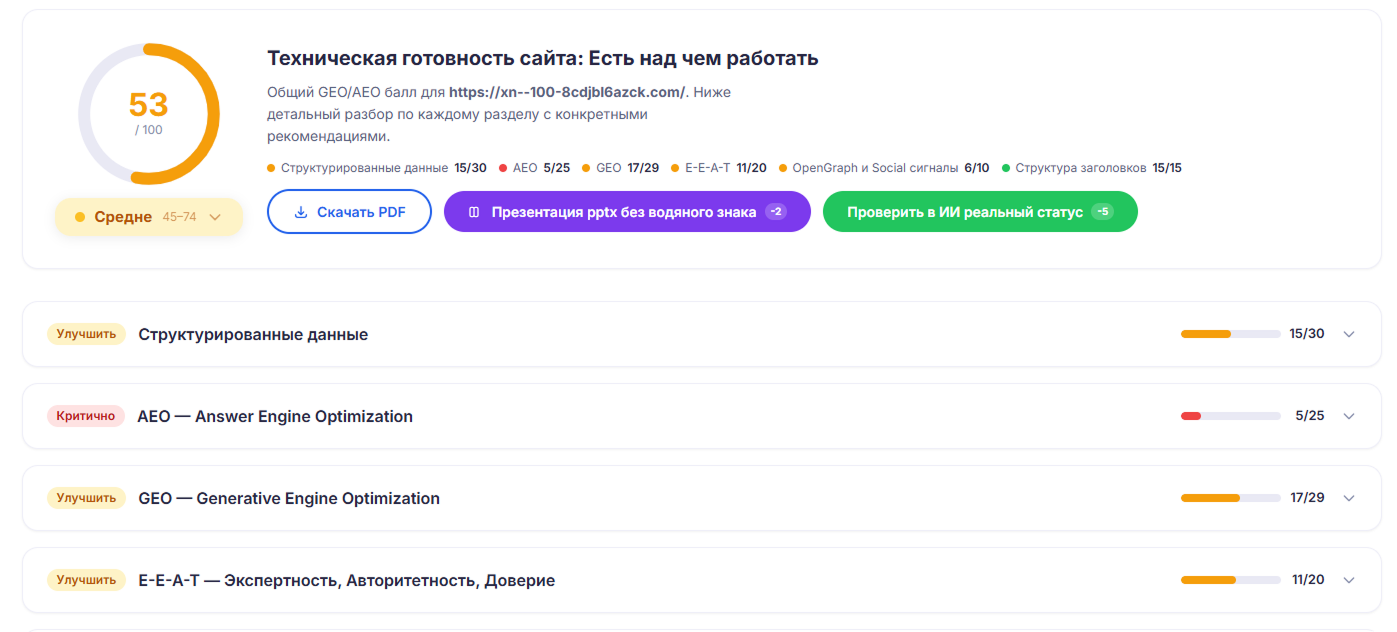Get Презентация pptx без водяного знака
Screen dimensions: 1397x632
(x=627, y=212)
